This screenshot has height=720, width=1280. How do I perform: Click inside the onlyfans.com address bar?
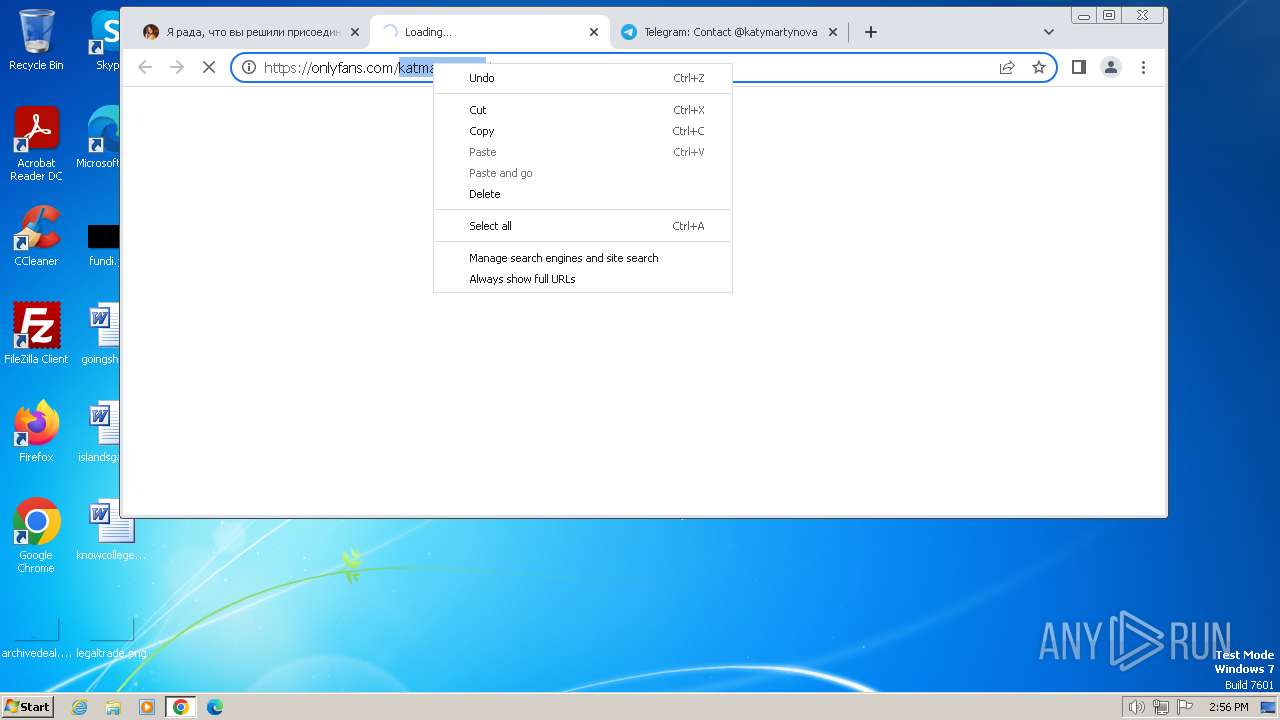[x=644, y=67]
